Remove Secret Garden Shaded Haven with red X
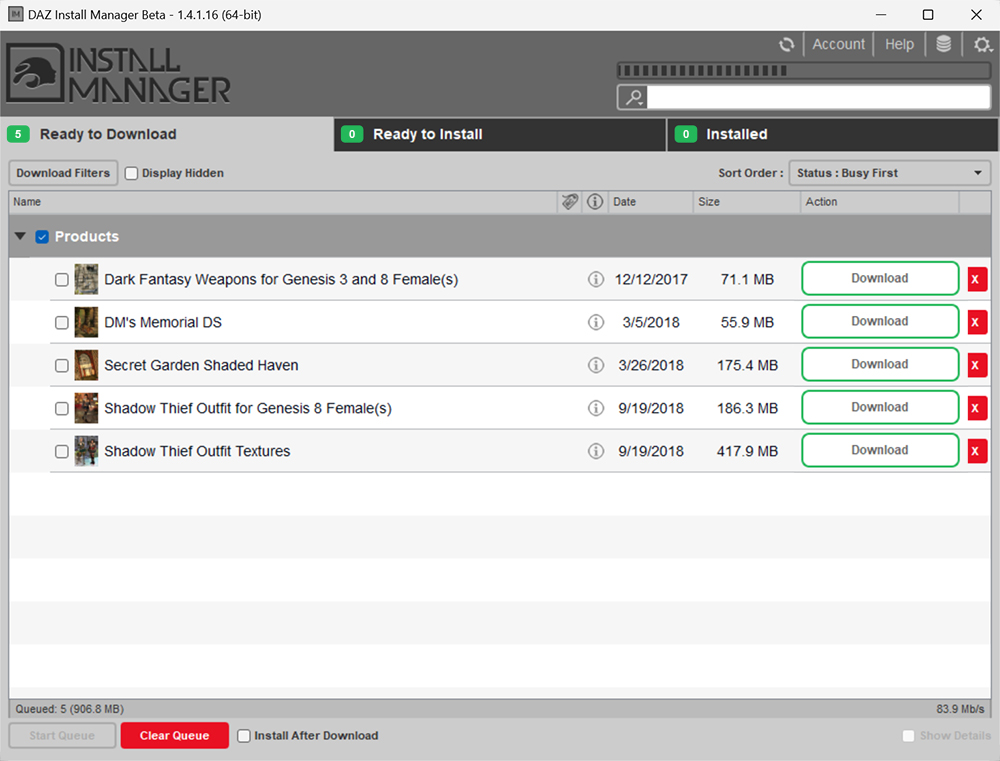Image resolution: width=1000 pixels, height=761 pixels. [976, 365]
